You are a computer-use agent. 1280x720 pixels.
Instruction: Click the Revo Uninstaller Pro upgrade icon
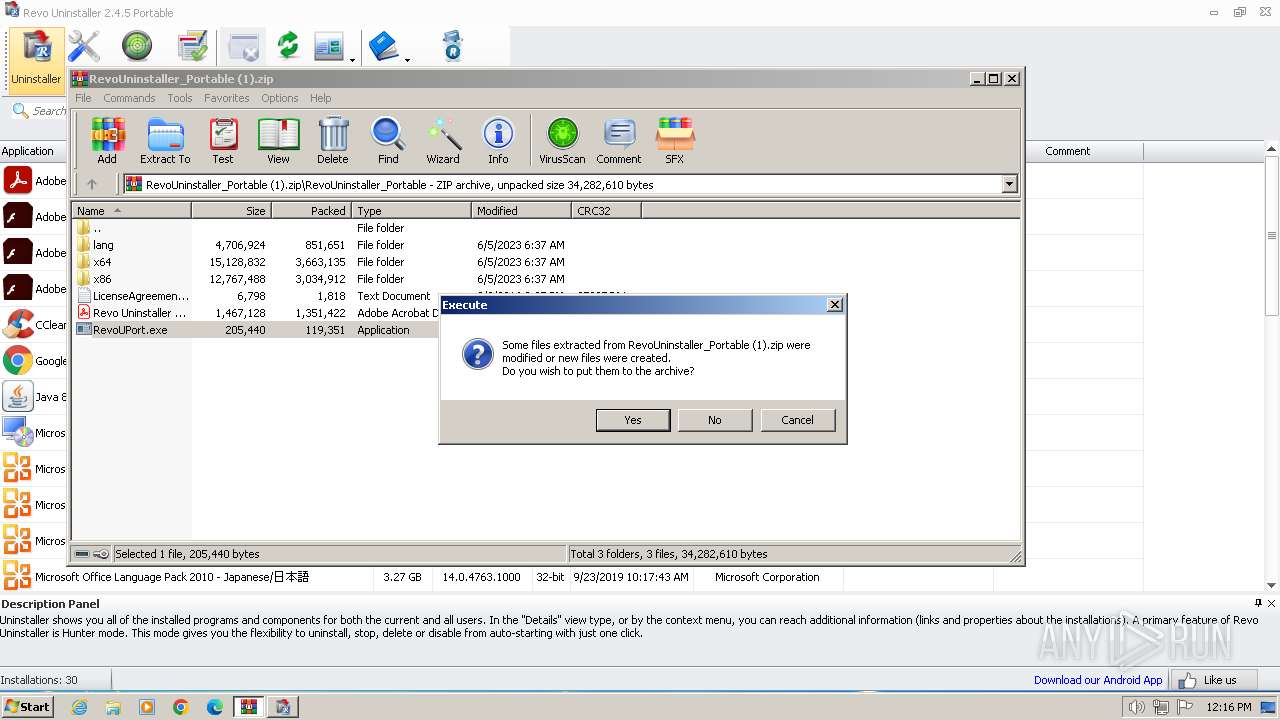(452, 46)
